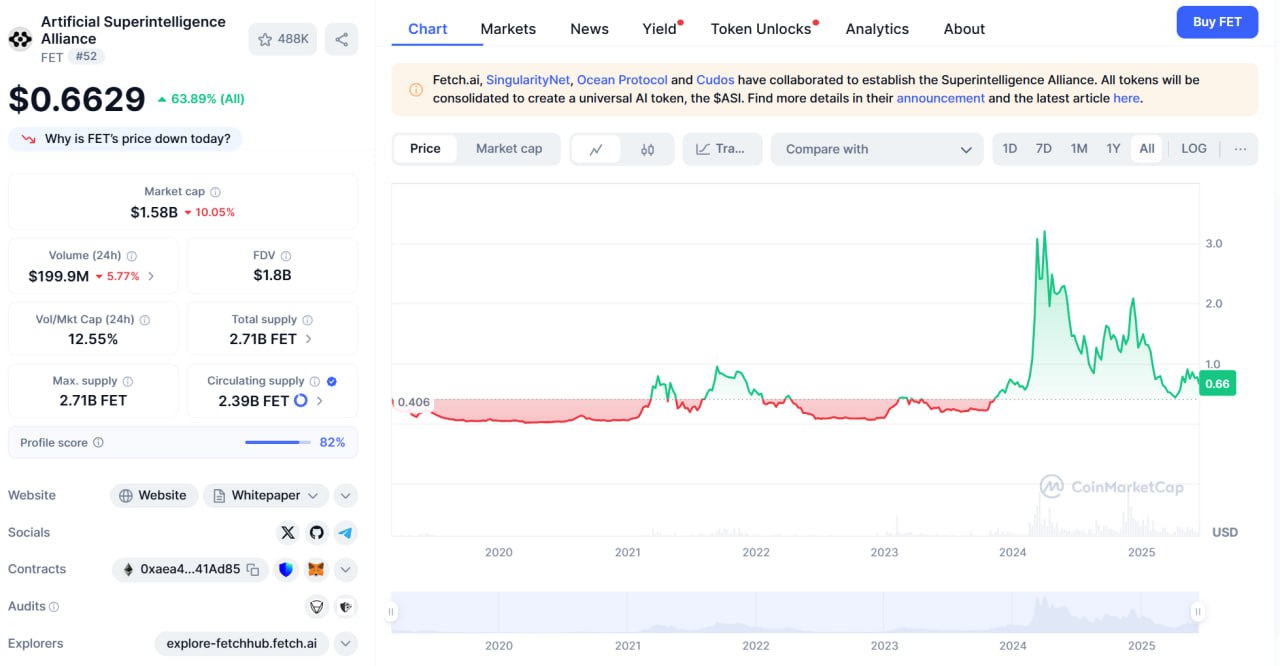The width and height of the screenshot is (1280, 666).
Task: Follow the announcement link in banner
Action: tap(940, 98)
